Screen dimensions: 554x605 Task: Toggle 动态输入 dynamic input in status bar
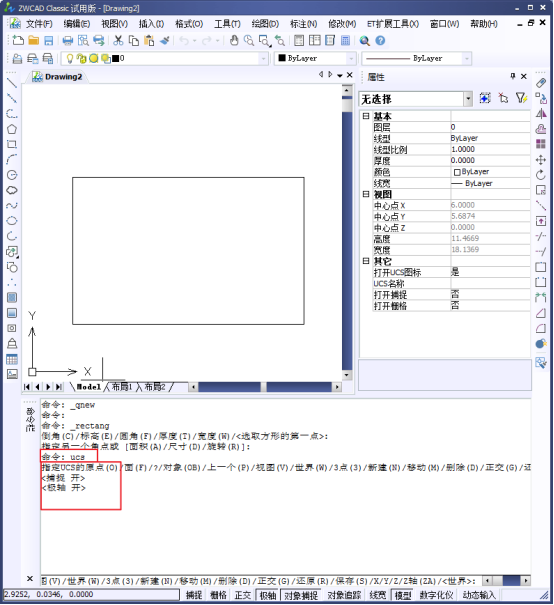tap(478, 595)
